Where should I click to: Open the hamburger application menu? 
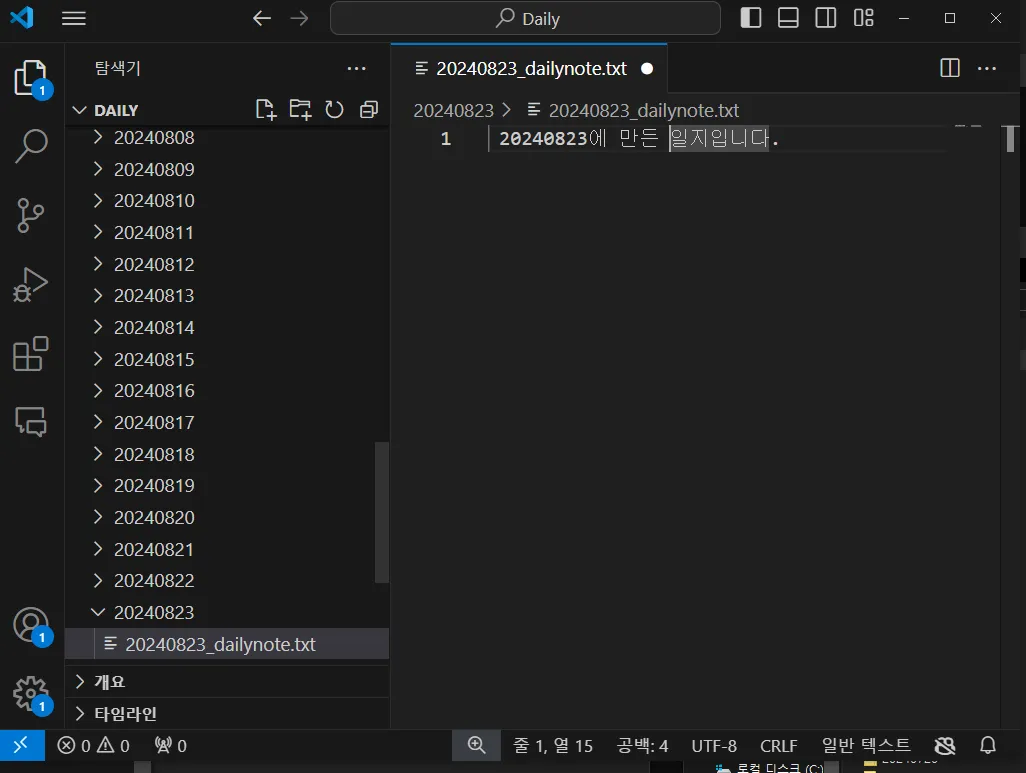(x=74, y=18)
